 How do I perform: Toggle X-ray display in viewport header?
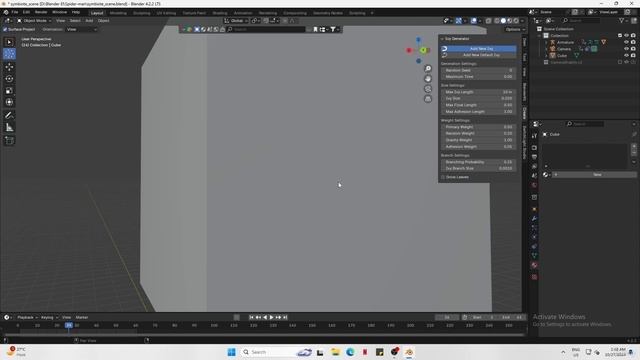[x=489, y=21]
